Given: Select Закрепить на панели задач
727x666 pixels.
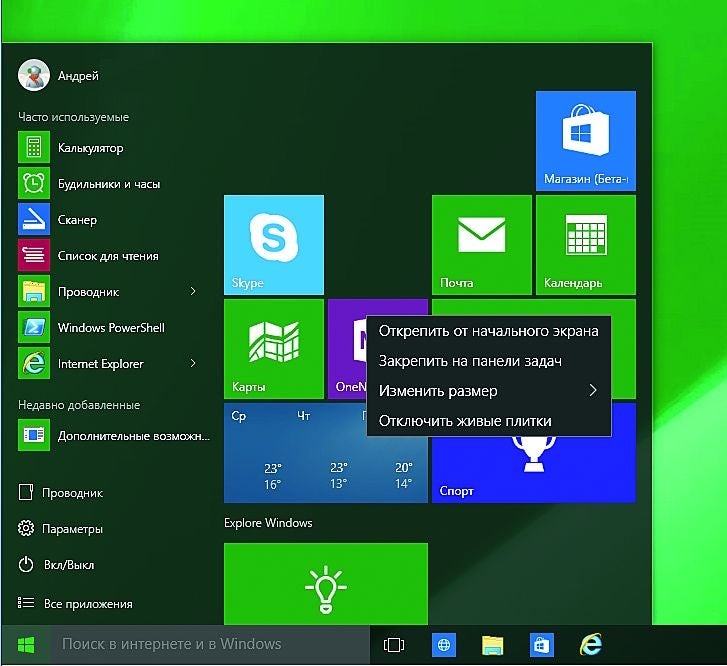Looking at the screenshot, I should click(x=489, y=361).
